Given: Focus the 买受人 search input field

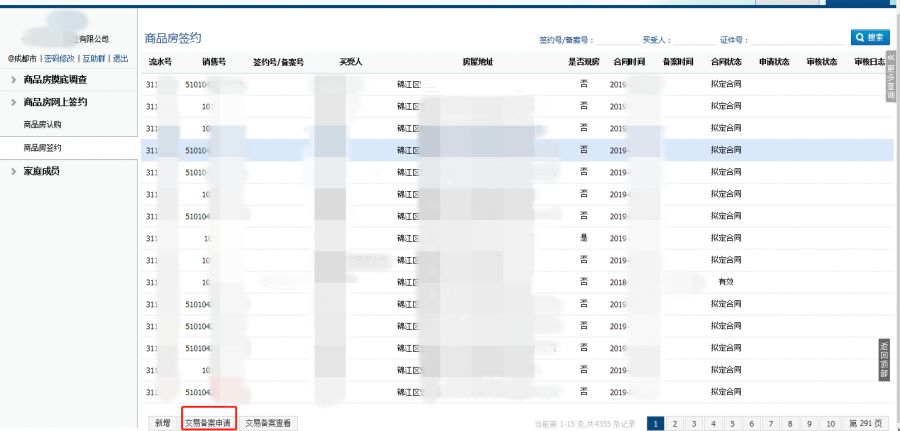Looking at the screenshot, I should click(696, 40).
